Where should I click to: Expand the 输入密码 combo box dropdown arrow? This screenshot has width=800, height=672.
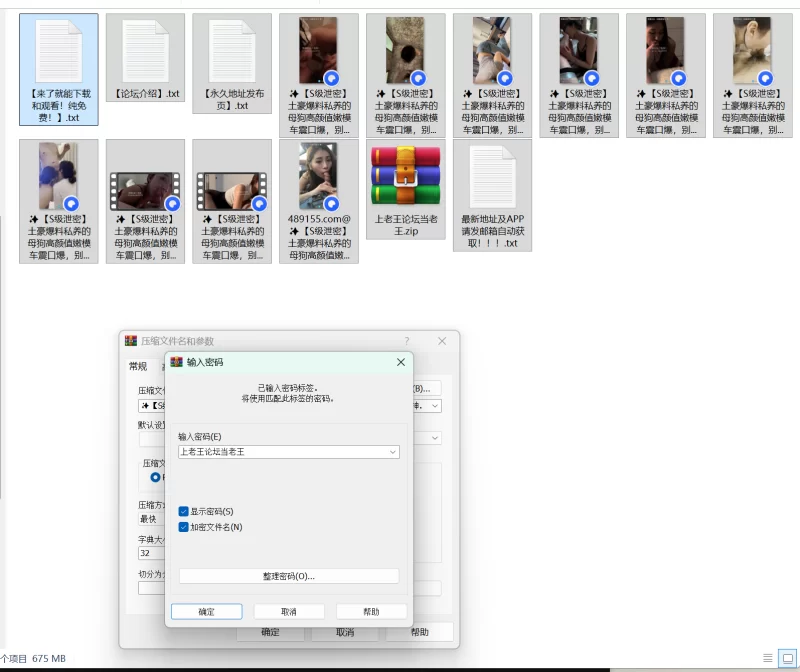(x=392, y=452)
